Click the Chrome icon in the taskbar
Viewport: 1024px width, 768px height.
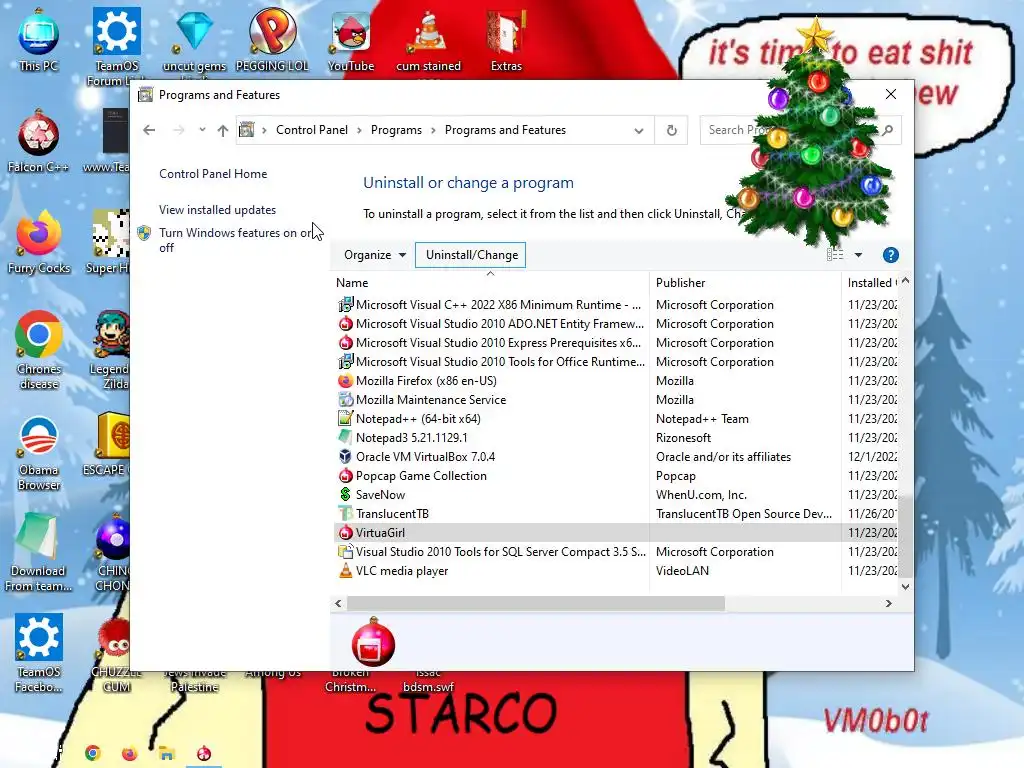(93, 754)
